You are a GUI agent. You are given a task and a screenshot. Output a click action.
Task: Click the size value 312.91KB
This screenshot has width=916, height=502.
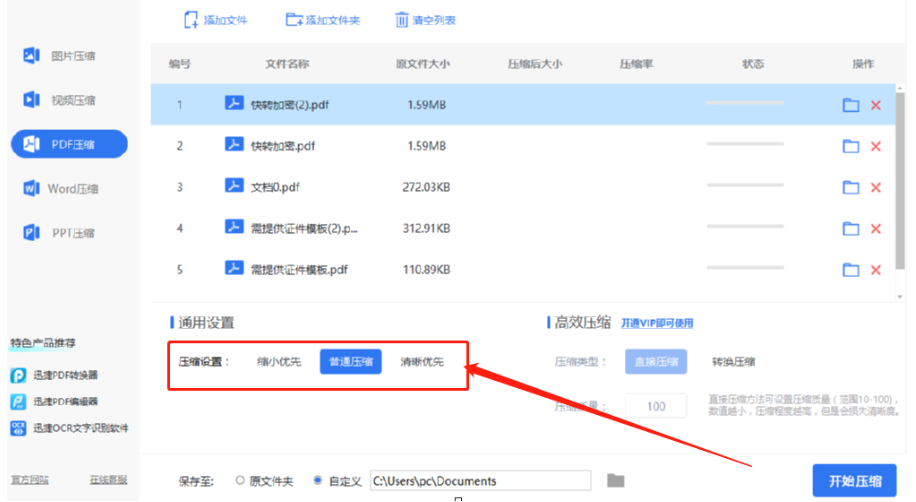pyautogui.click(x=426, y=229)
